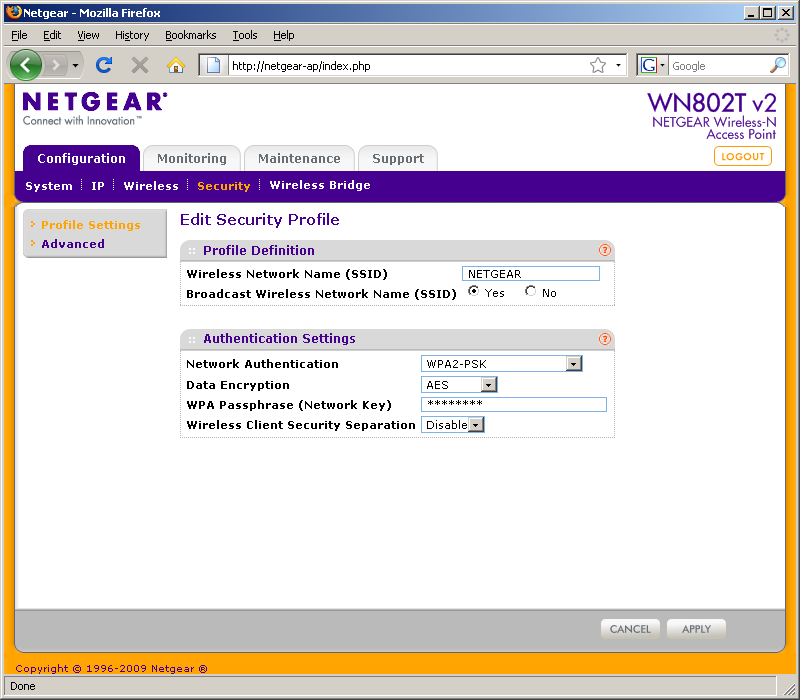Open help for Authentication Settings section

coord(605,339)
